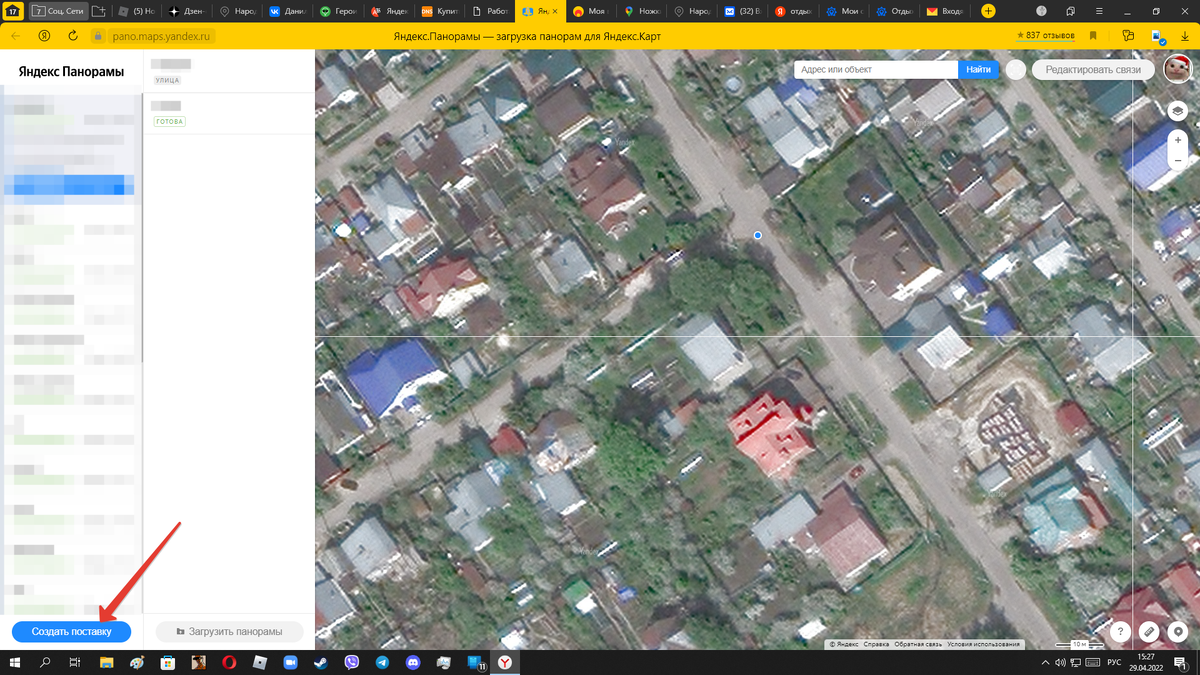Open Windows taskbar search
The width and height of the screenshot is (1200, 675).
pyautogui.click(x=45, y=662)
